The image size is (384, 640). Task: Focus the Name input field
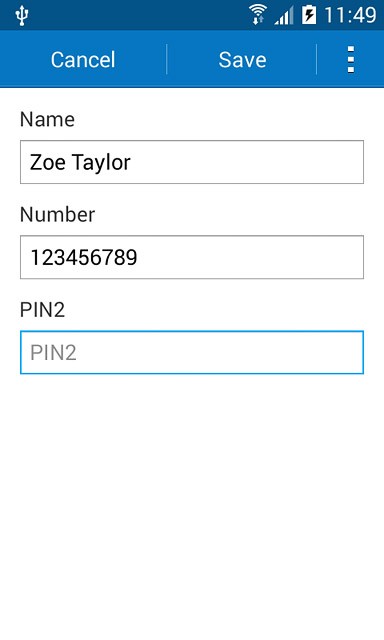click(192, 162)
